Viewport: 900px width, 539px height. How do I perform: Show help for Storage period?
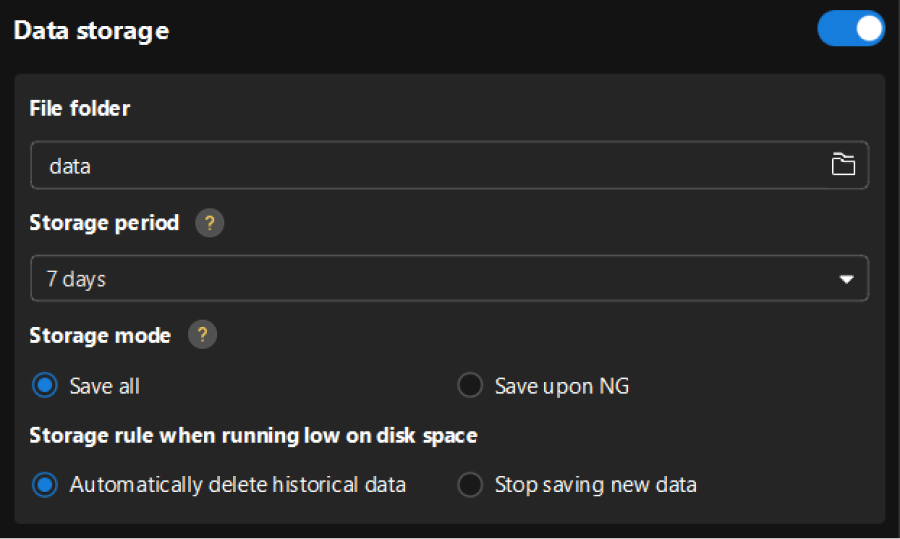coord(209,223)
